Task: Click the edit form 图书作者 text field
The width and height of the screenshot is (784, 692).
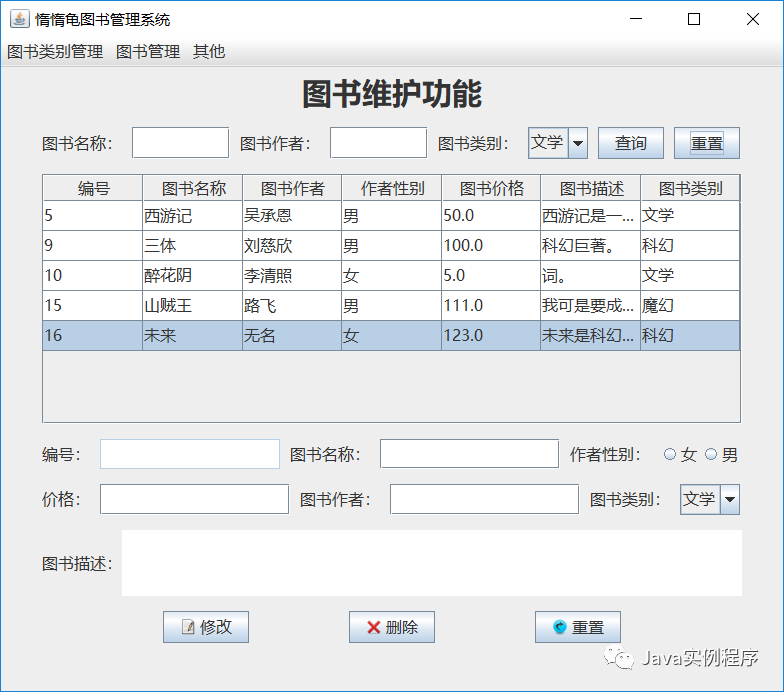Action: (484, 499)
